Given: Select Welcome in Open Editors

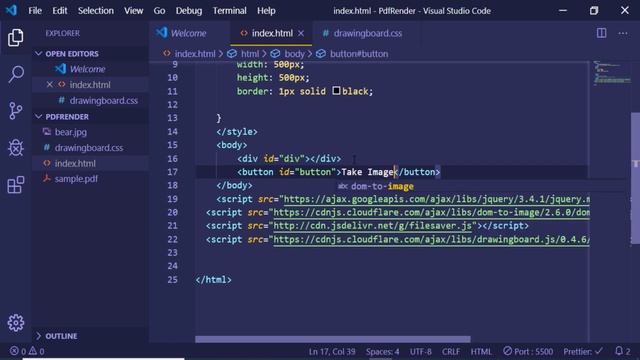Looking at the screenshot, I should click(x=87, y=69).
